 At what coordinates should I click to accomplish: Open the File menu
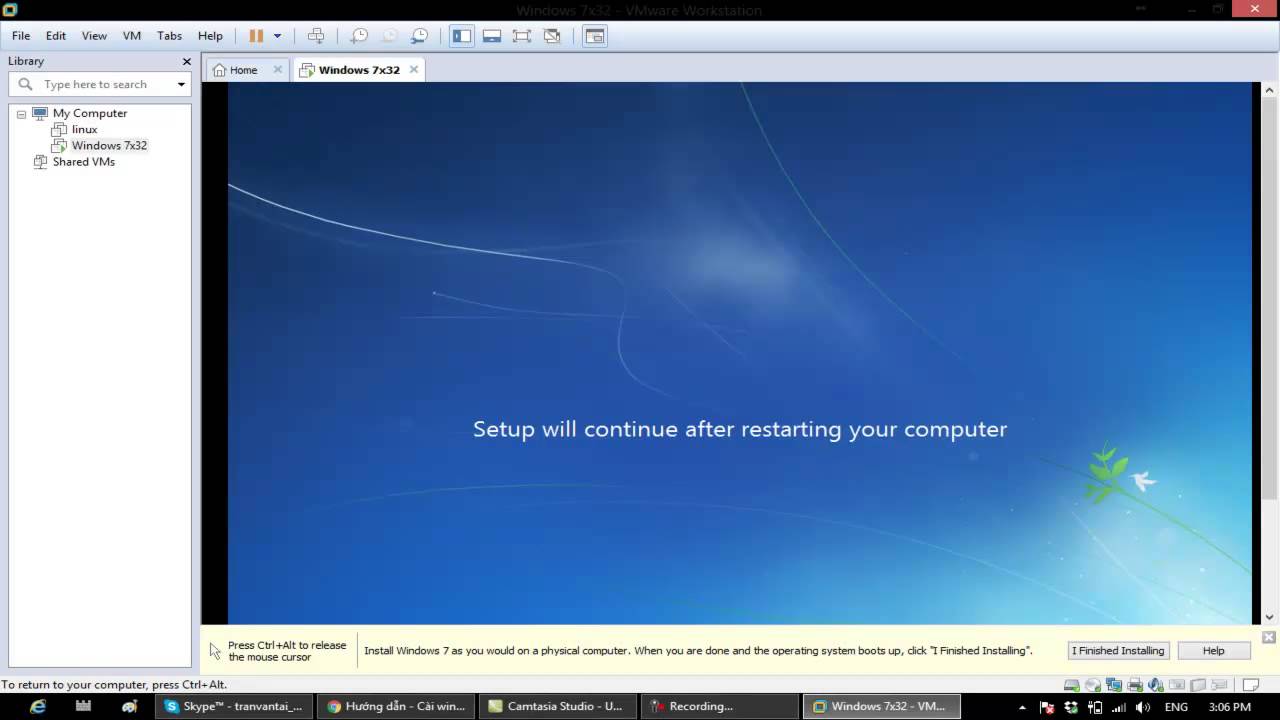(21, 36)
